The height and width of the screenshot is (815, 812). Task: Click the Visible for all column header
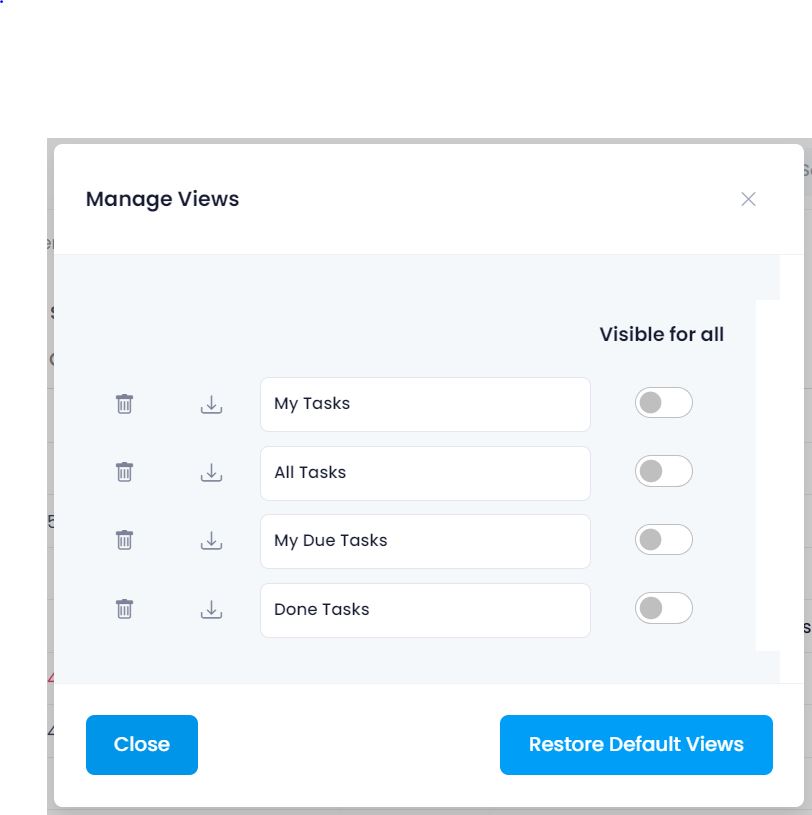click(x=661, y=334)
